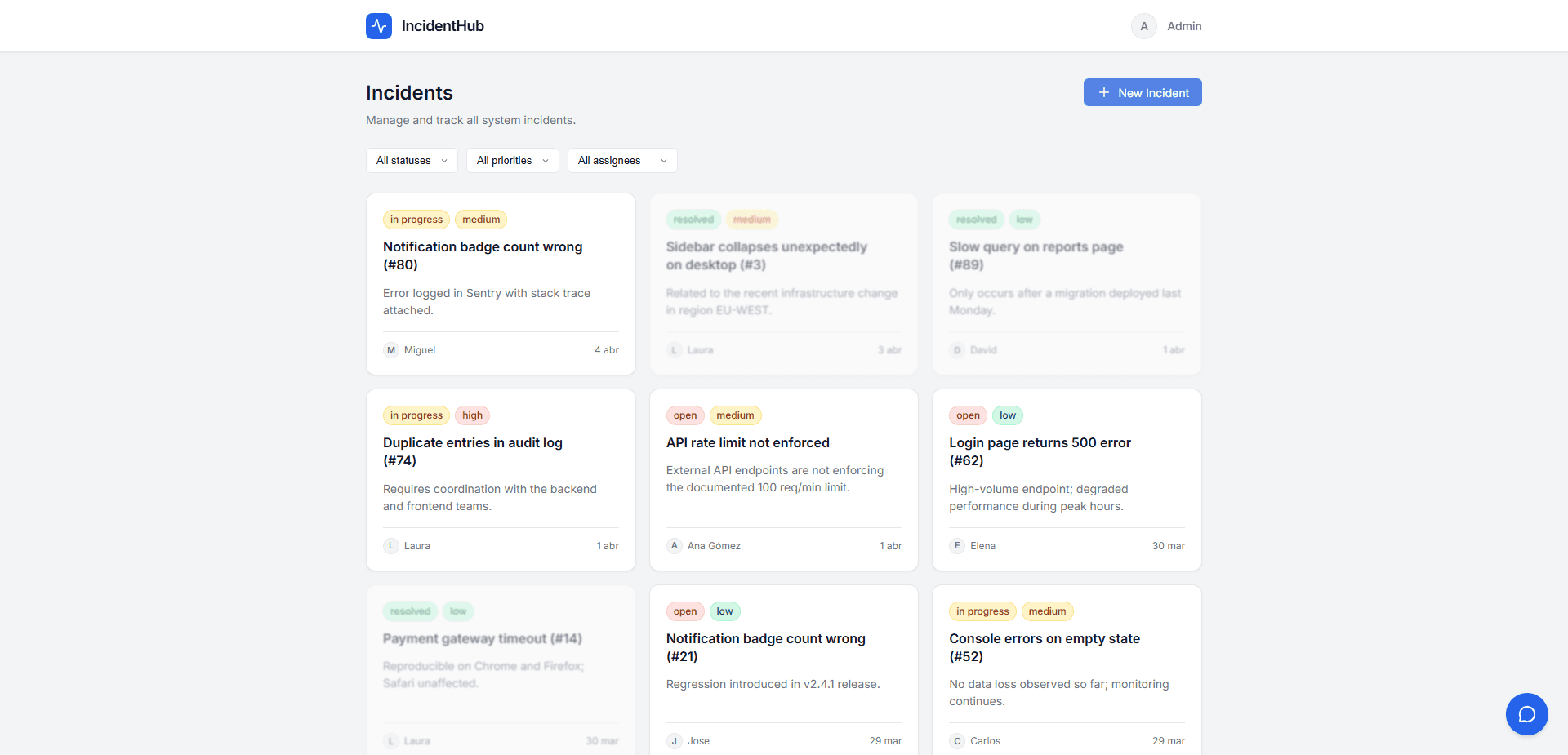Click the IncidentHub pulse logo icon

pos(379,26)
